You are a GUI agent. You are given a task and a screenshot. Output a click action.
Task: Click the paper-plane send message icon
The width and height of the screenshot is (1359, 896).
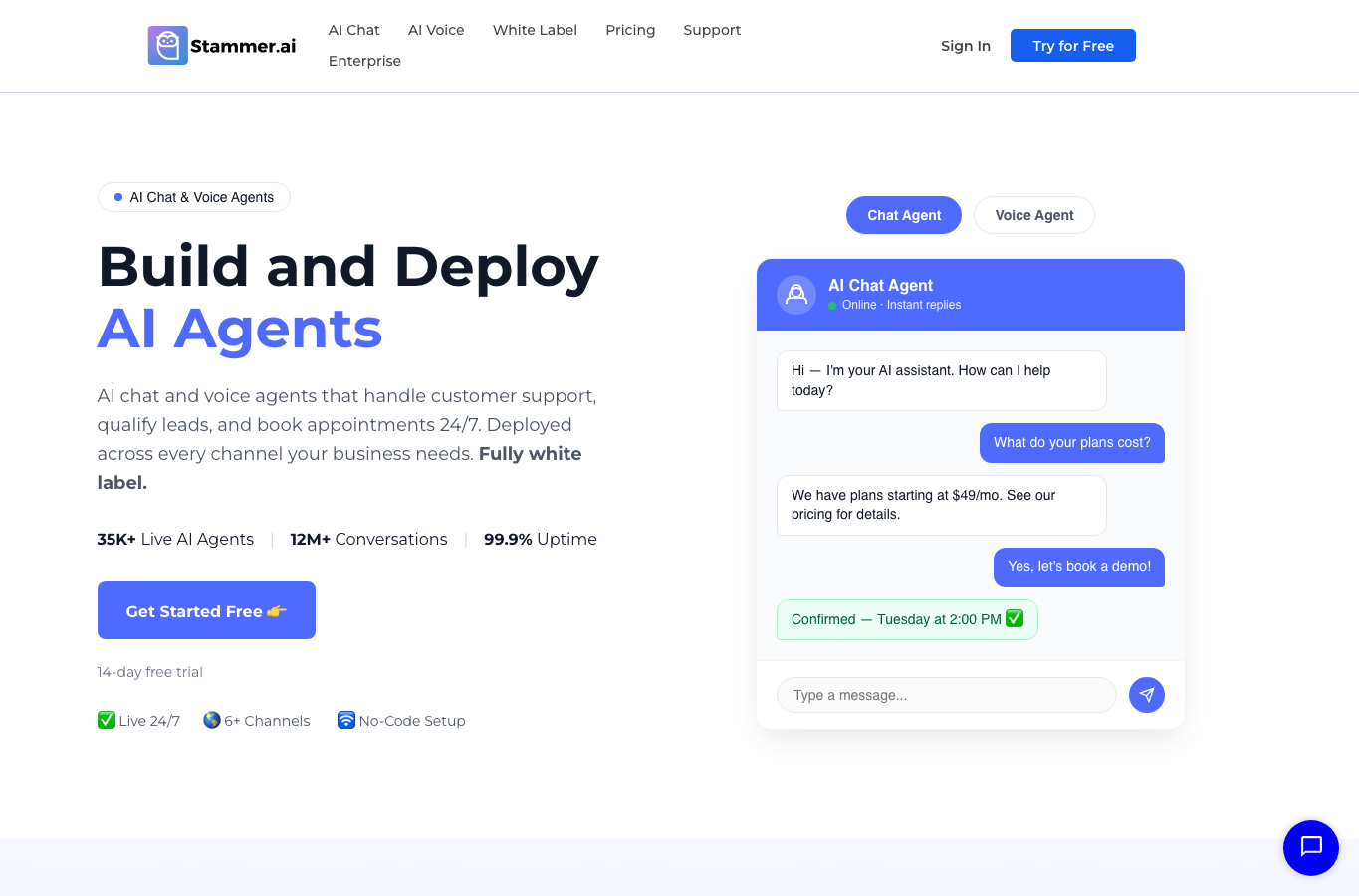1147,695
